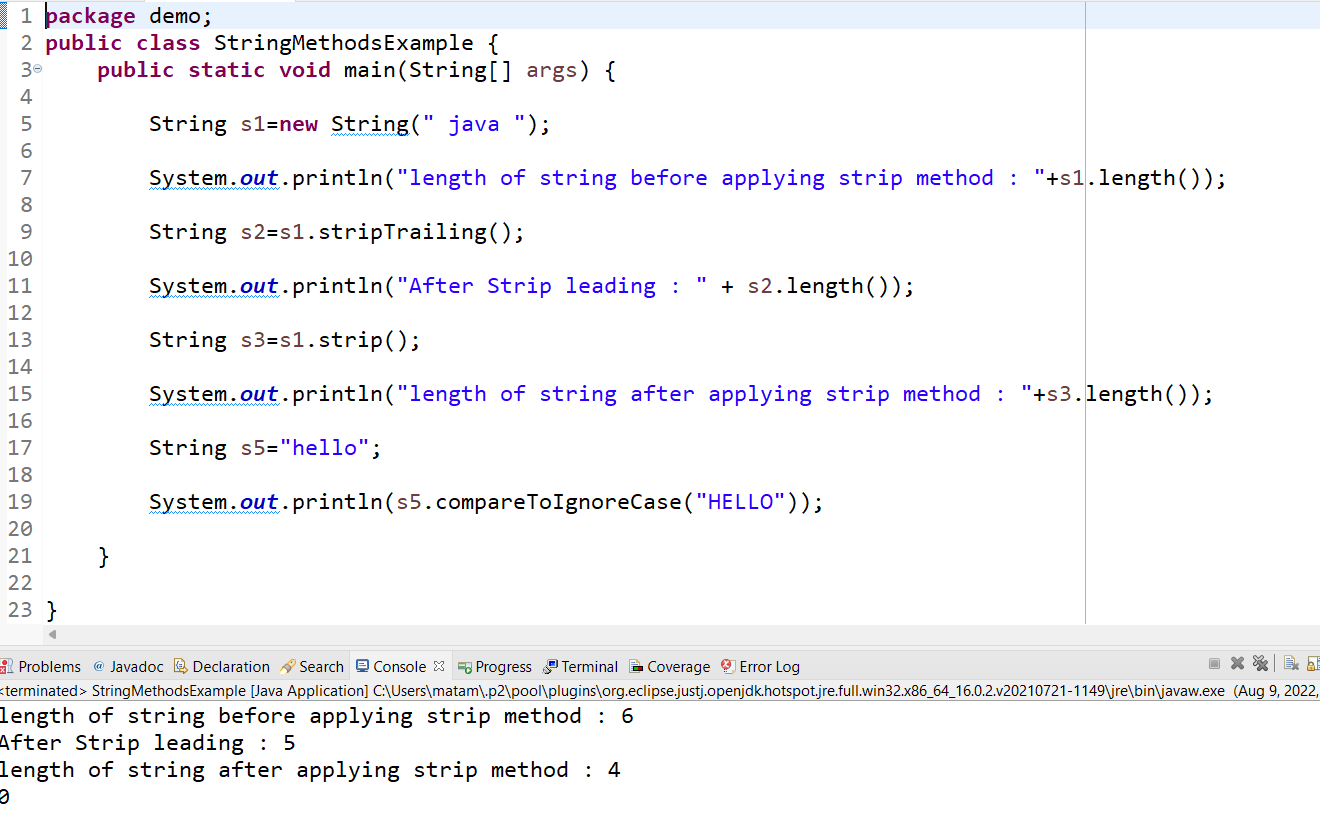Click the closing brace on line 23
1320x836 pixels.
(52, 610)
